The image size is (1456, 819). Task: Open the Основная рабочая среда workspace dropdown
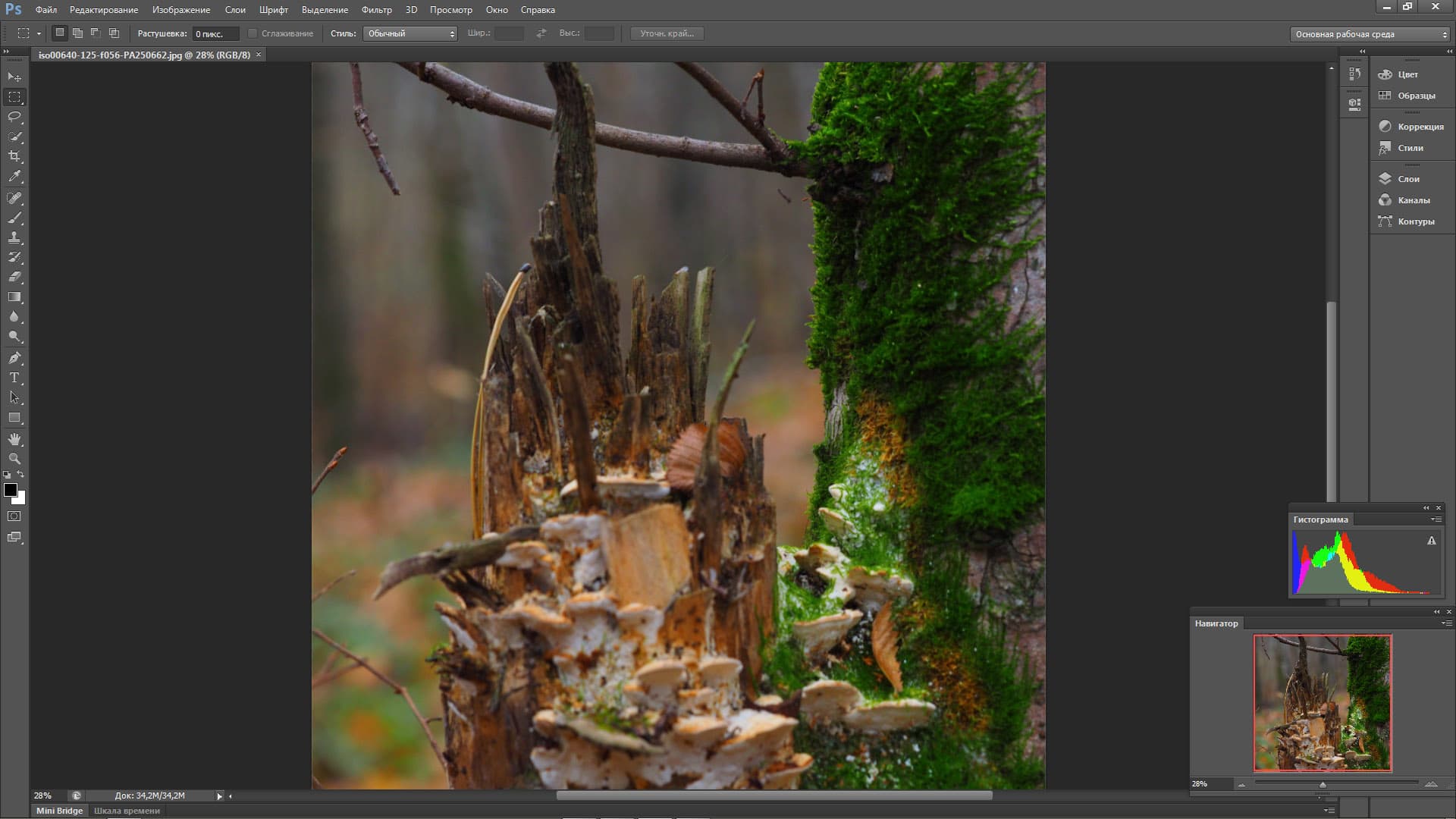click(1370, 34)
